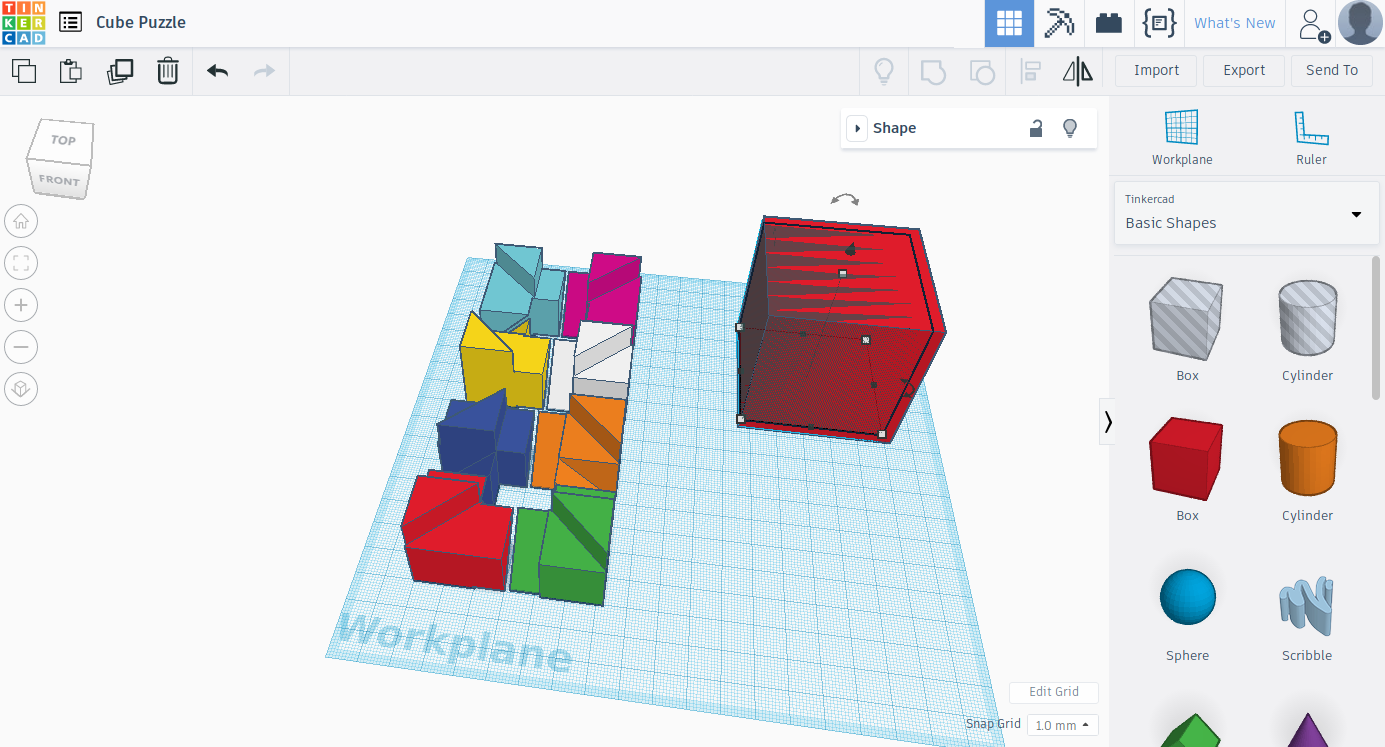This screenshot has width=1385, height=747.
Task: Click the Import button
Action: (x=1156, y=70)
